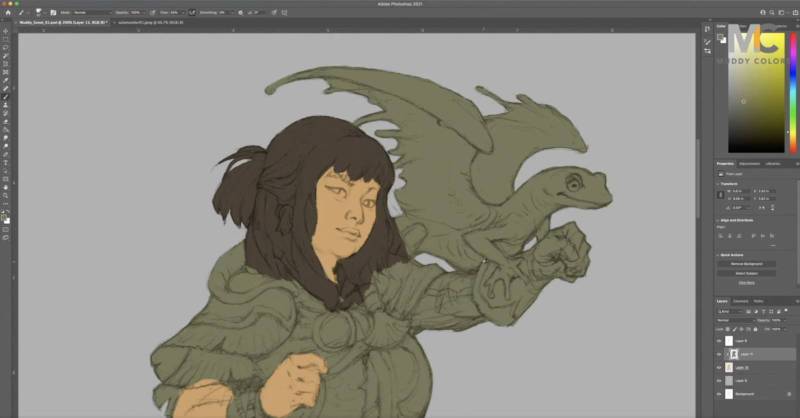Screen dimensions: 800x418
Task: Click the foreground color swatch in toolbox
Action: pos(4,217)
